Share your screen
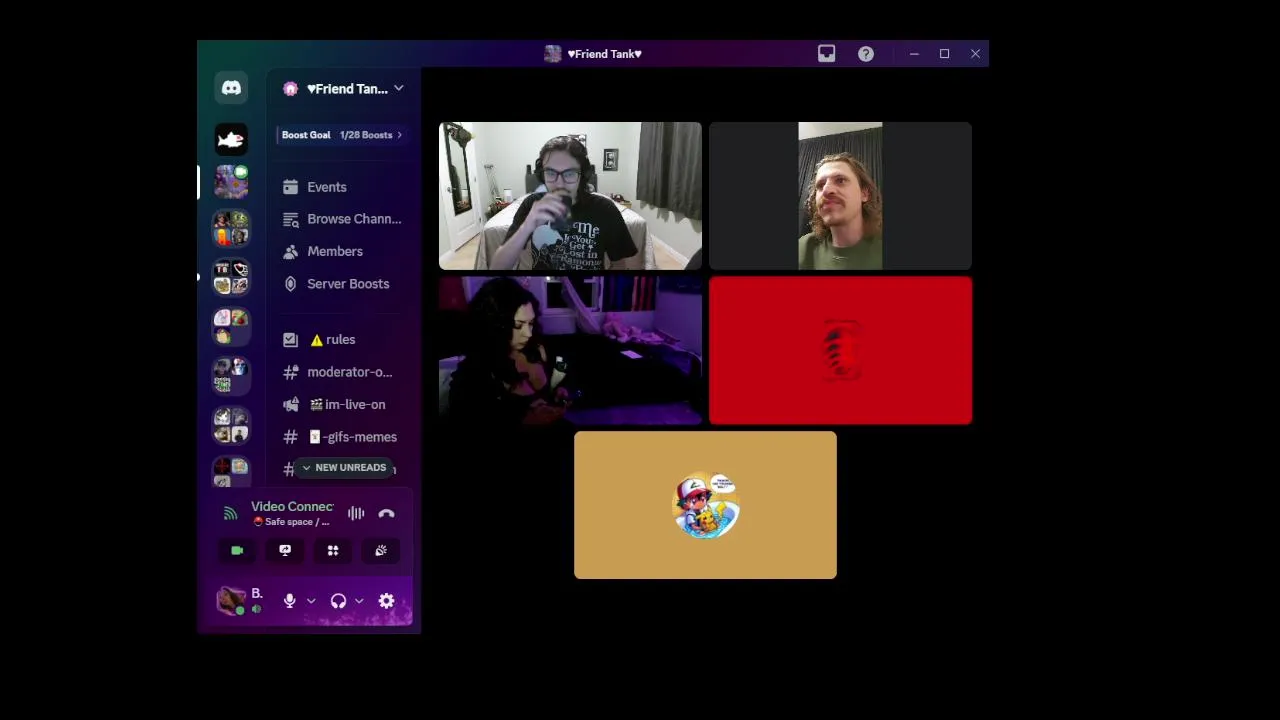Image resolution: width=1280 pixels, height=720 pixels. coord(285,551)
